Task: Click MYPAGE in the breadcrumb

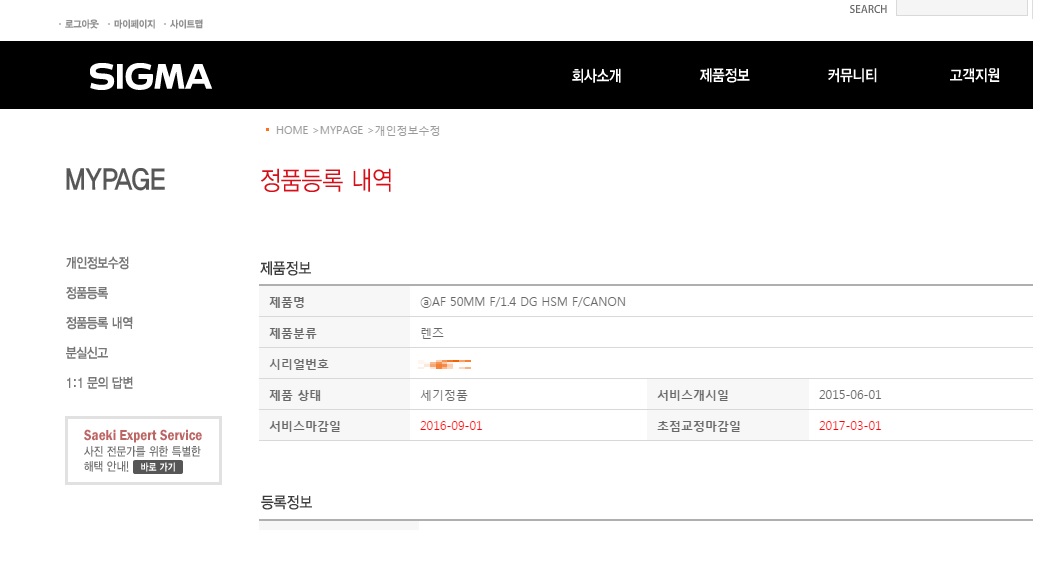Action: 341,131
